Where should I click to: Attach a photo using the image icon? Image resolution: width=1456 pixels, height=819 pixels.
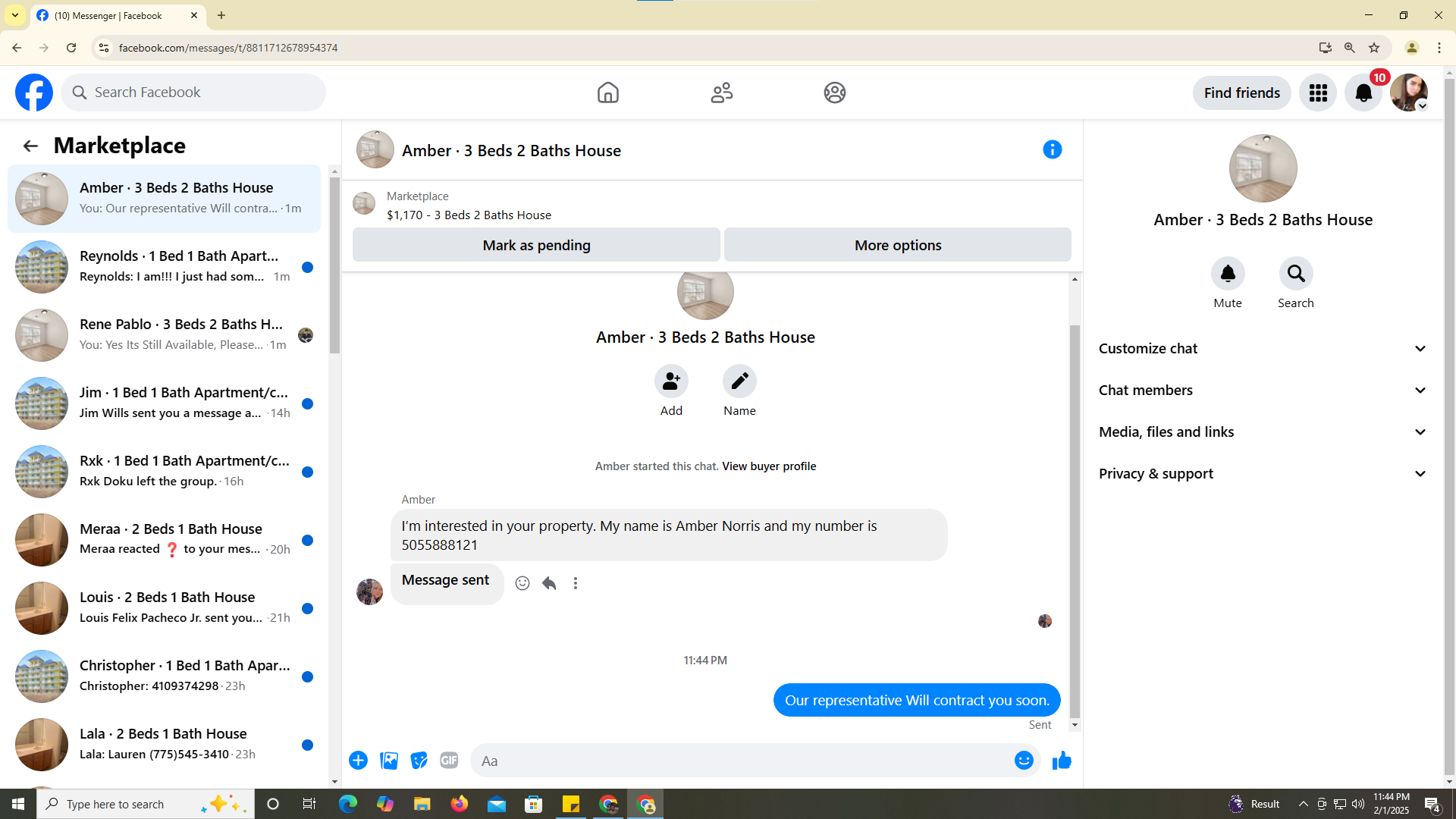[x=389, y=761]
